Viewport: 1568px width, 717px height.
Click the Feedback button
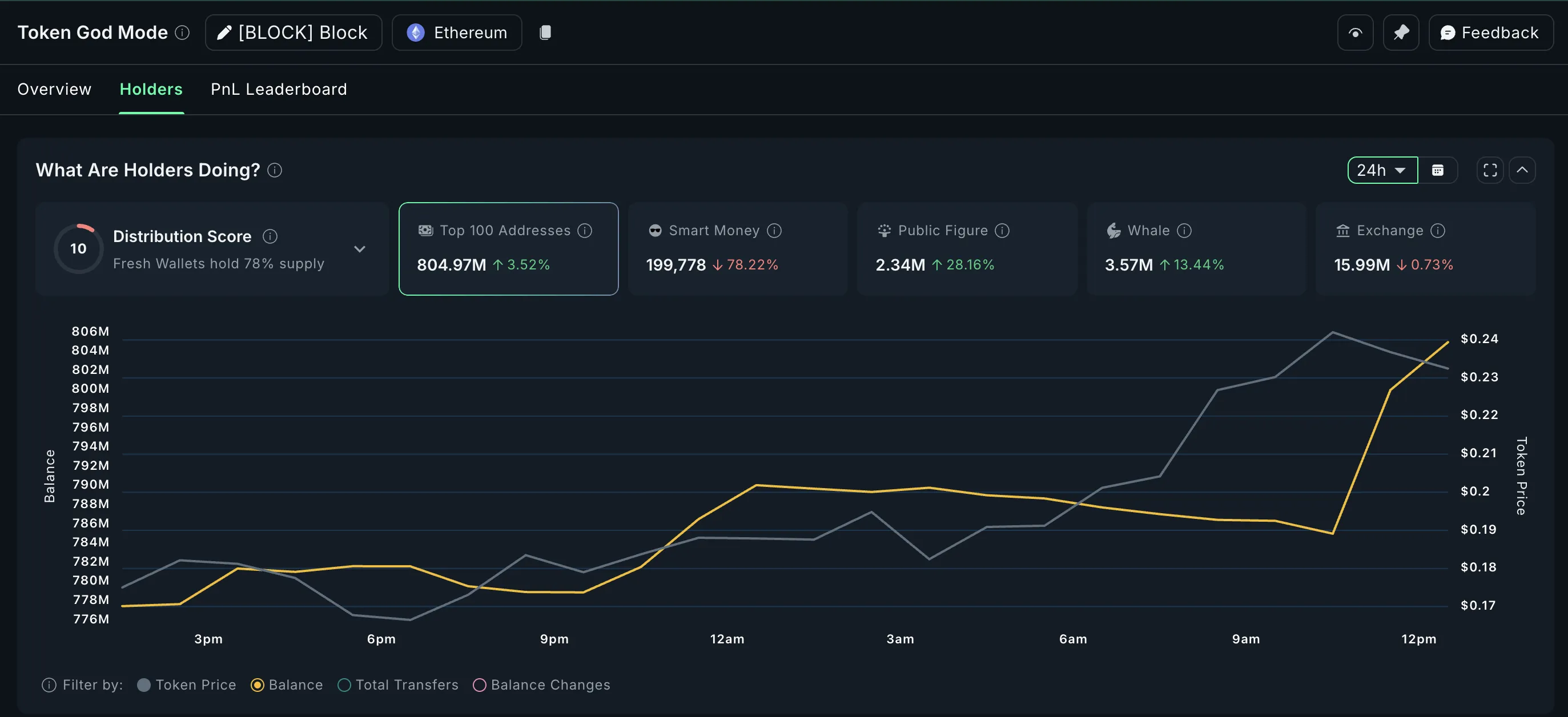[1491, 33]
